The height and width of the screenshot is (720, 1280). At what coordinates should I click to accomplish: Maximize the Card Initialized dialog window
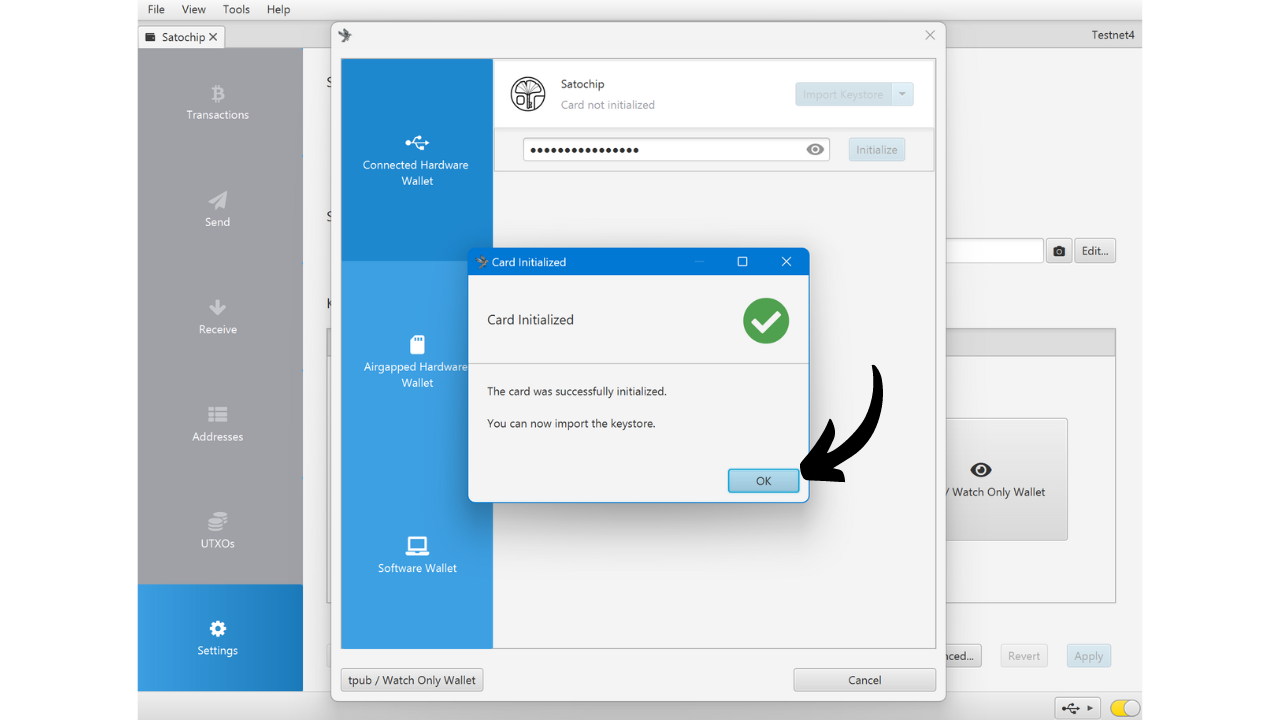tap(742, 262)
